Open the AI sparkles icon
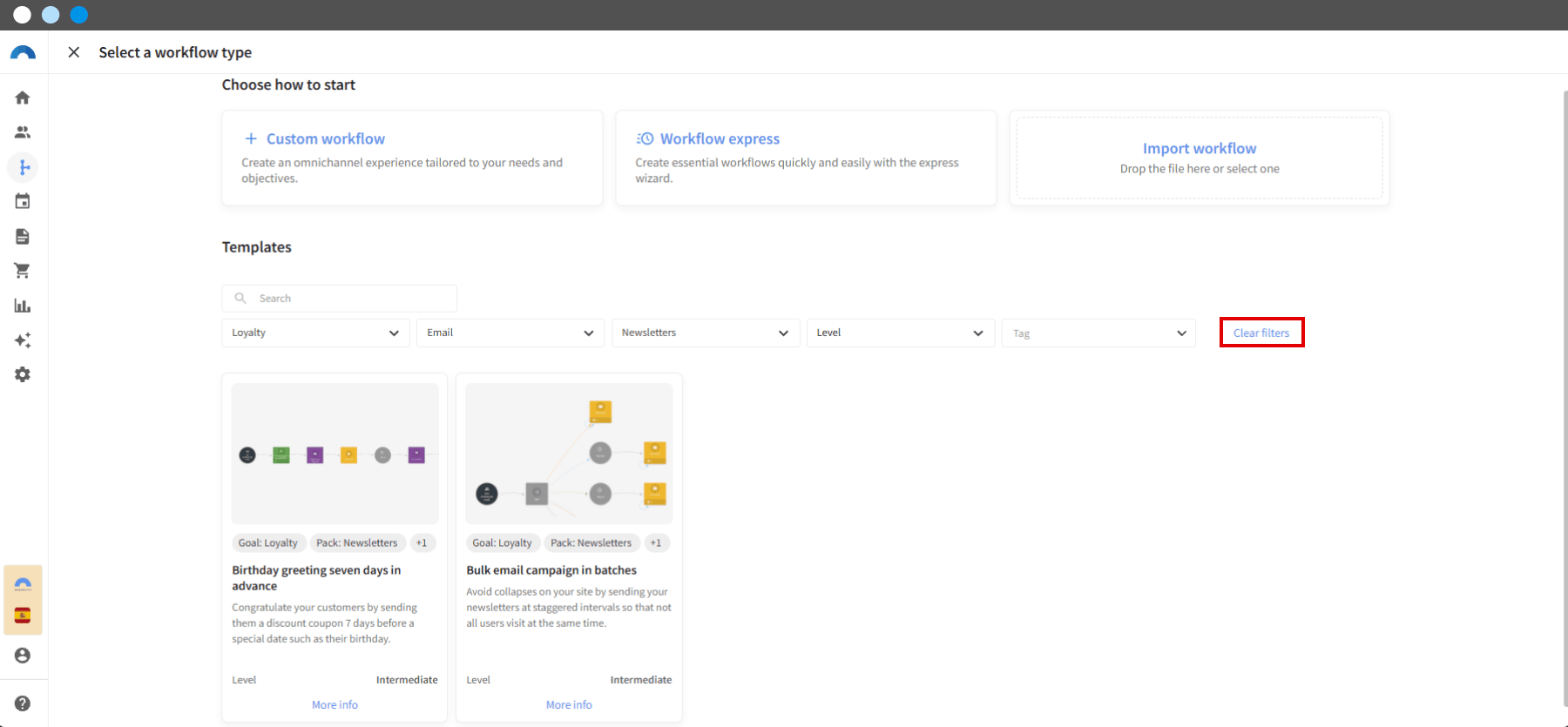This screenshot has width=1568, height=727. pos(23,340)
